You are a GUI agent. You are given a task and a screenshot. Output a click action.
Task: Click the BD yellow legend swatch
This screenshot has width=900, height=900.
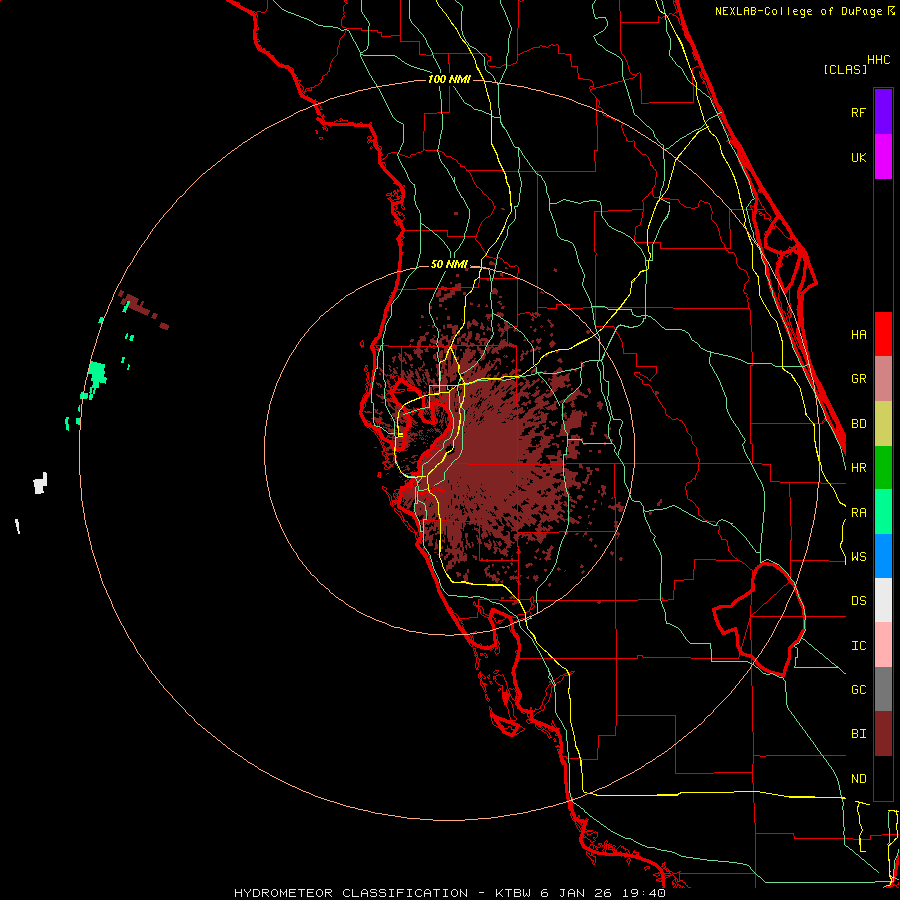point(883,423)
